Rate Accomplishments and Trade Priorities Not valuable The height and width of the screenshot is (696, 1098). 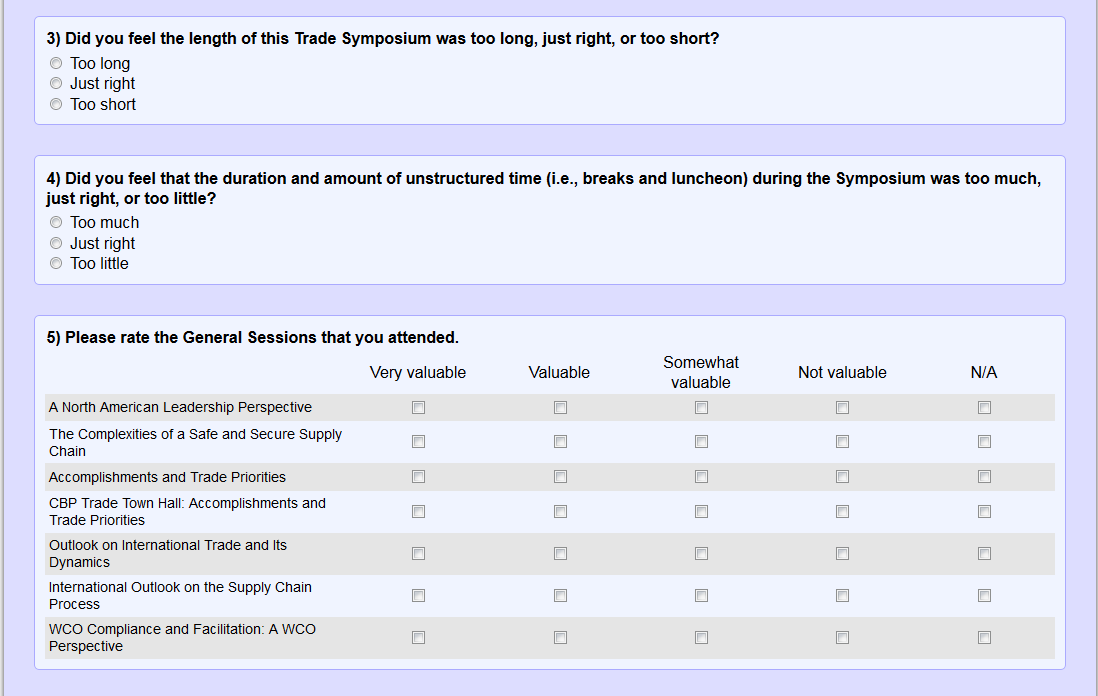click(x=842, y=477)
